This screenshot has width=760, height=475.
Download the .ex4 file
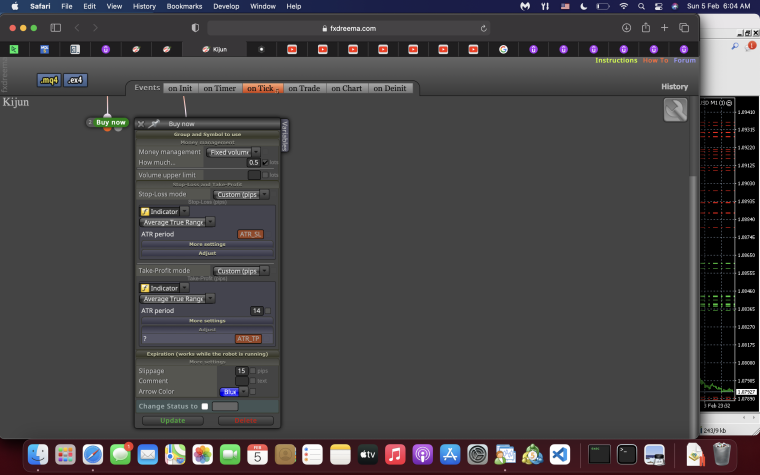[x=75, y=80]
